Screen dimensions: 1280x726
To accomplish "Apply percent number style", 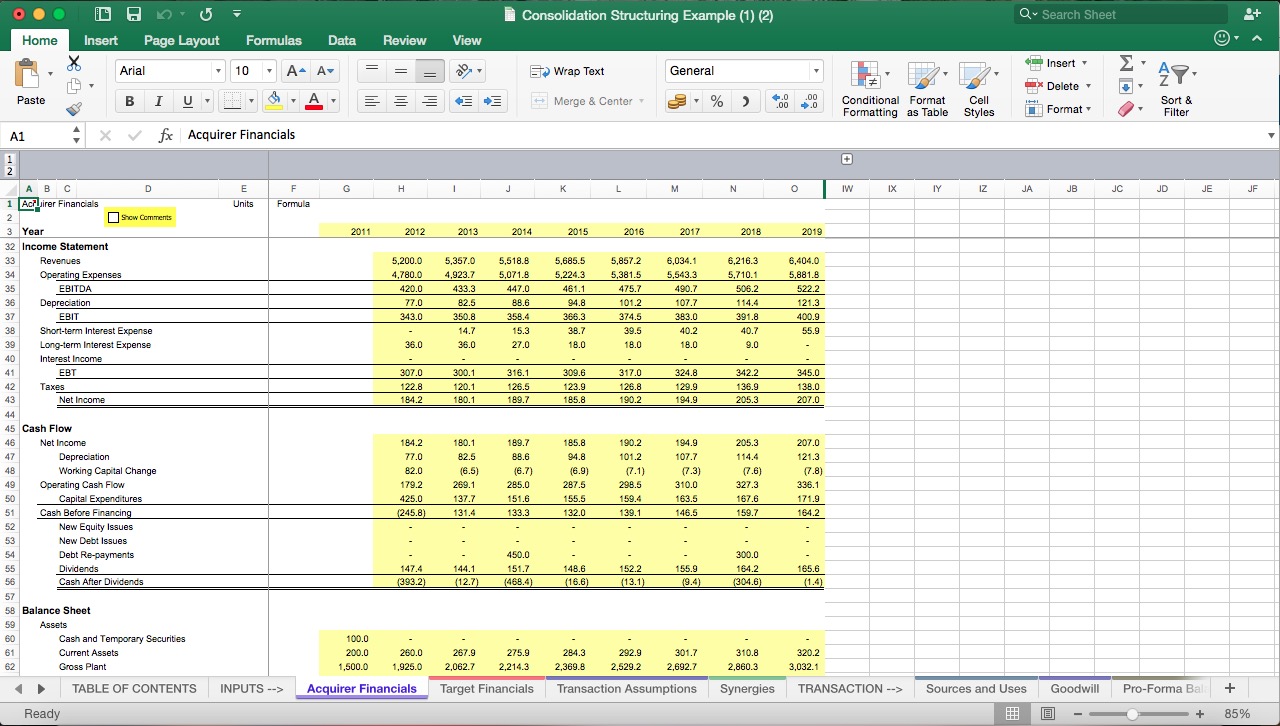I will coord(716,100).
